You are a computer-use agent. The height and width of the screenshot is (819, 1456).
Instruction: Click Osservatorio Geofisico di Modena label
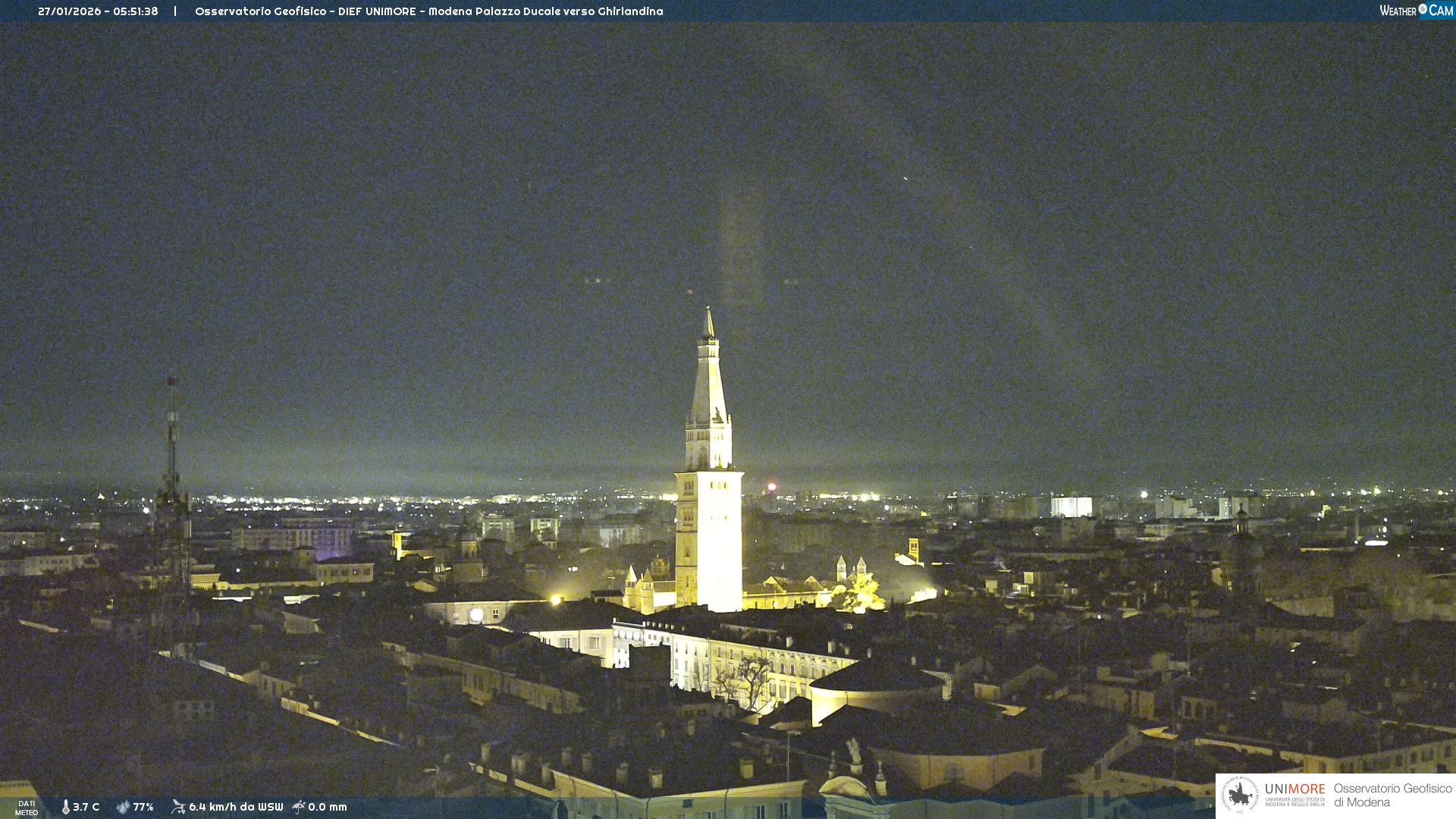click(1392, 795)
